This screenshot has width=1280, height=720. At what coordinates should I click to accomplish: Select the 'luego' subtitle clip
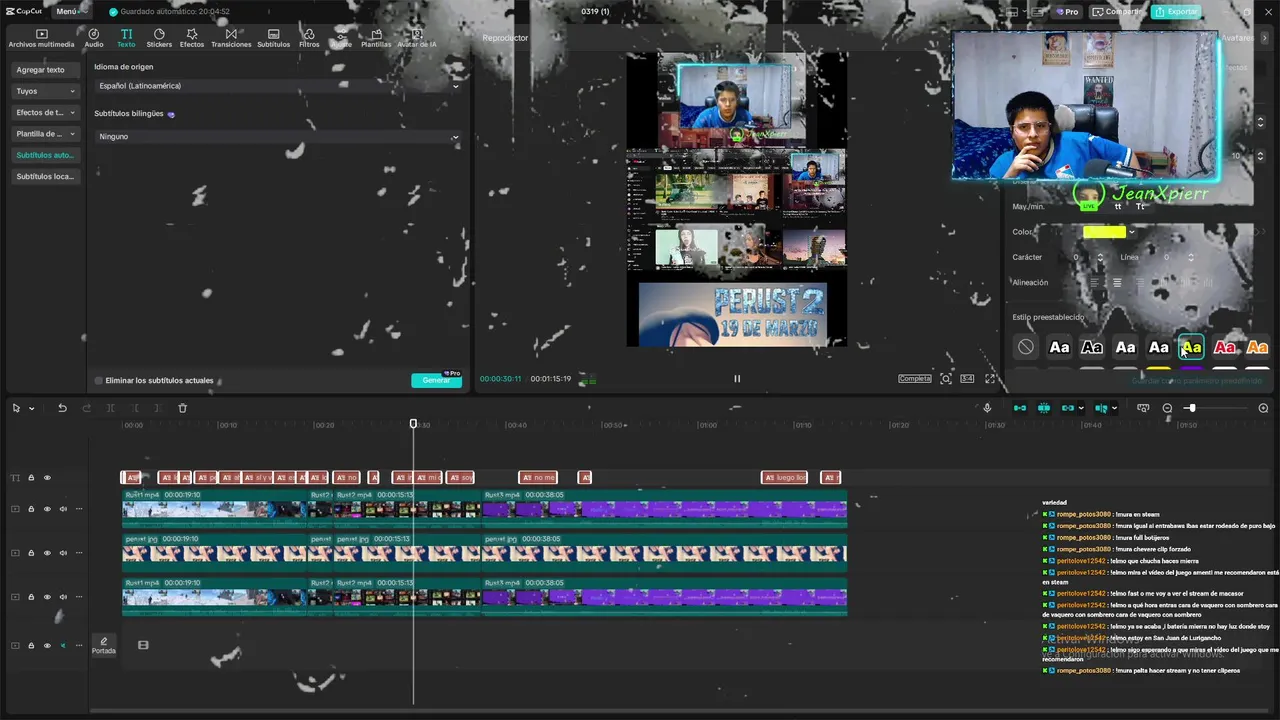click(784, 478)
